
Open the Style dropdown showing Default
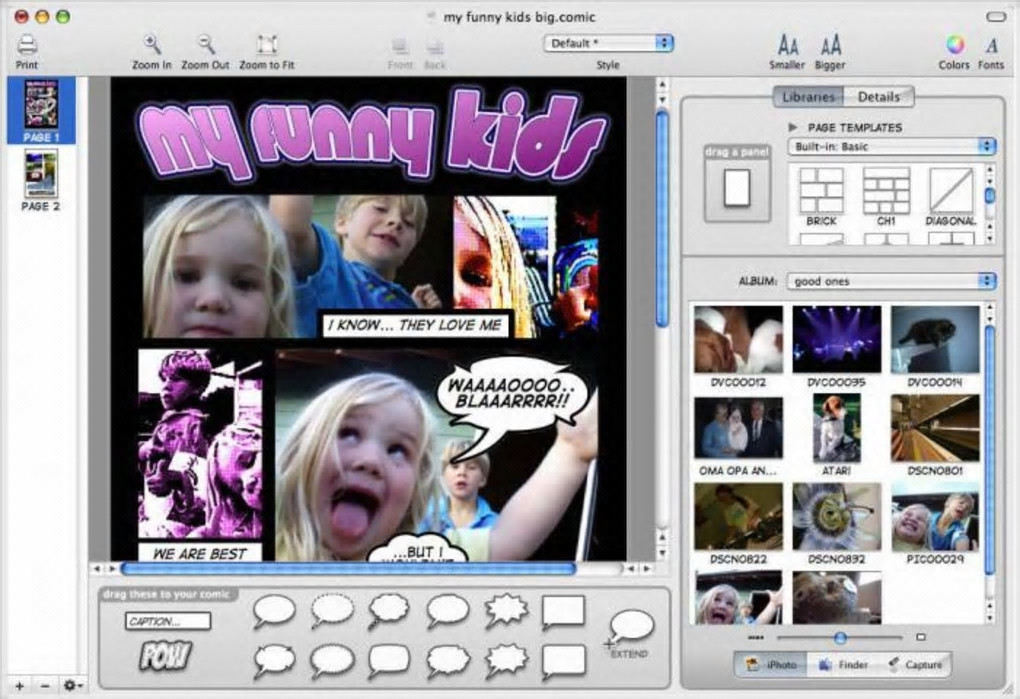click(608, 44)
